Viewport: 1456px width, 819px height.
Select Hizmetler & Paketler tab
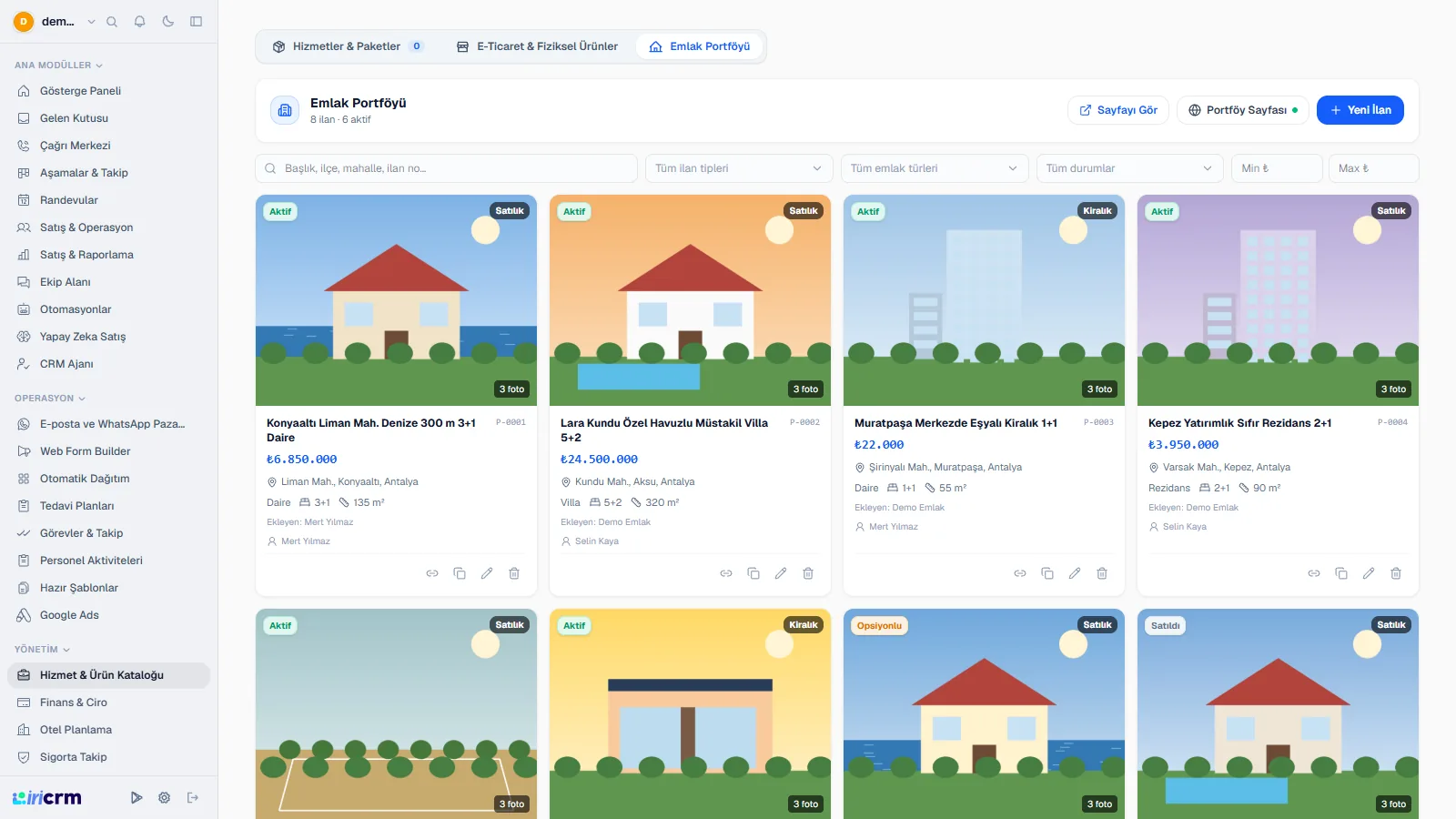click(x=349, y=46)
